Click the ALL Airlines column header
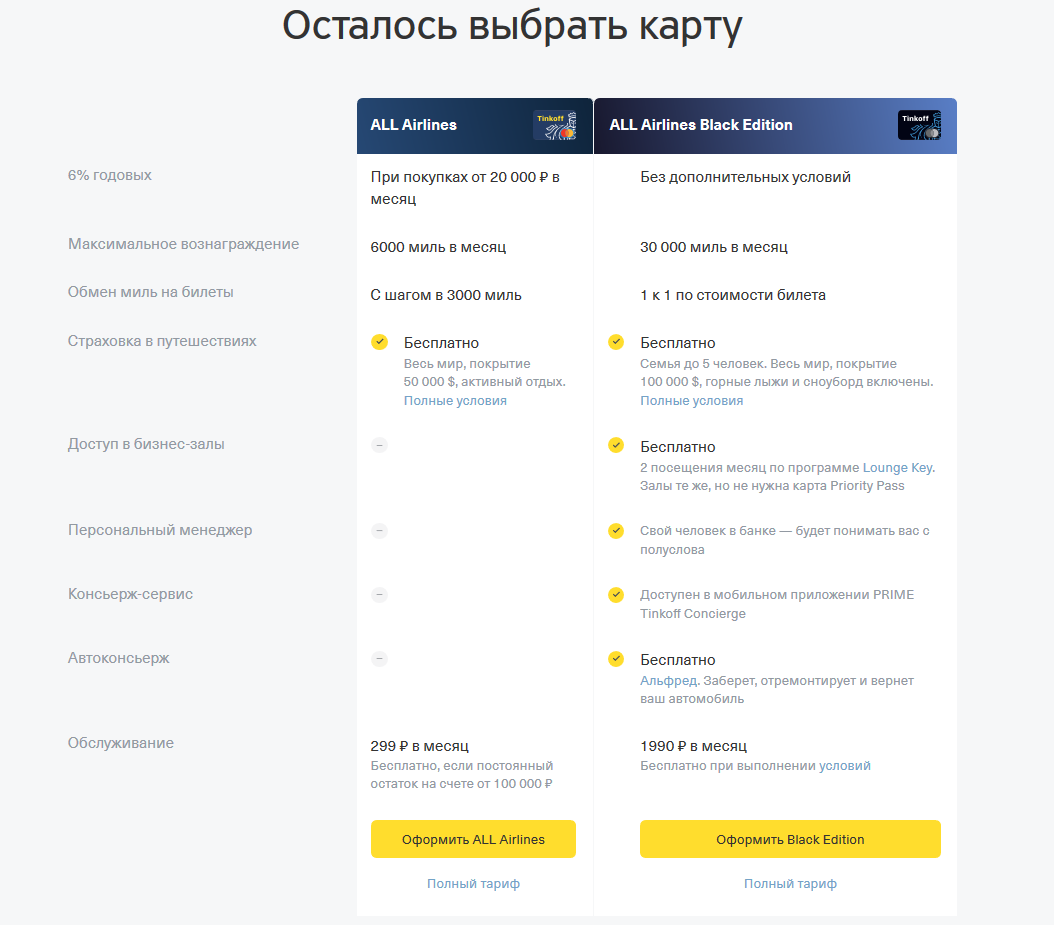1054x925 pixels. pyautogui.click(x=475, y=126)
